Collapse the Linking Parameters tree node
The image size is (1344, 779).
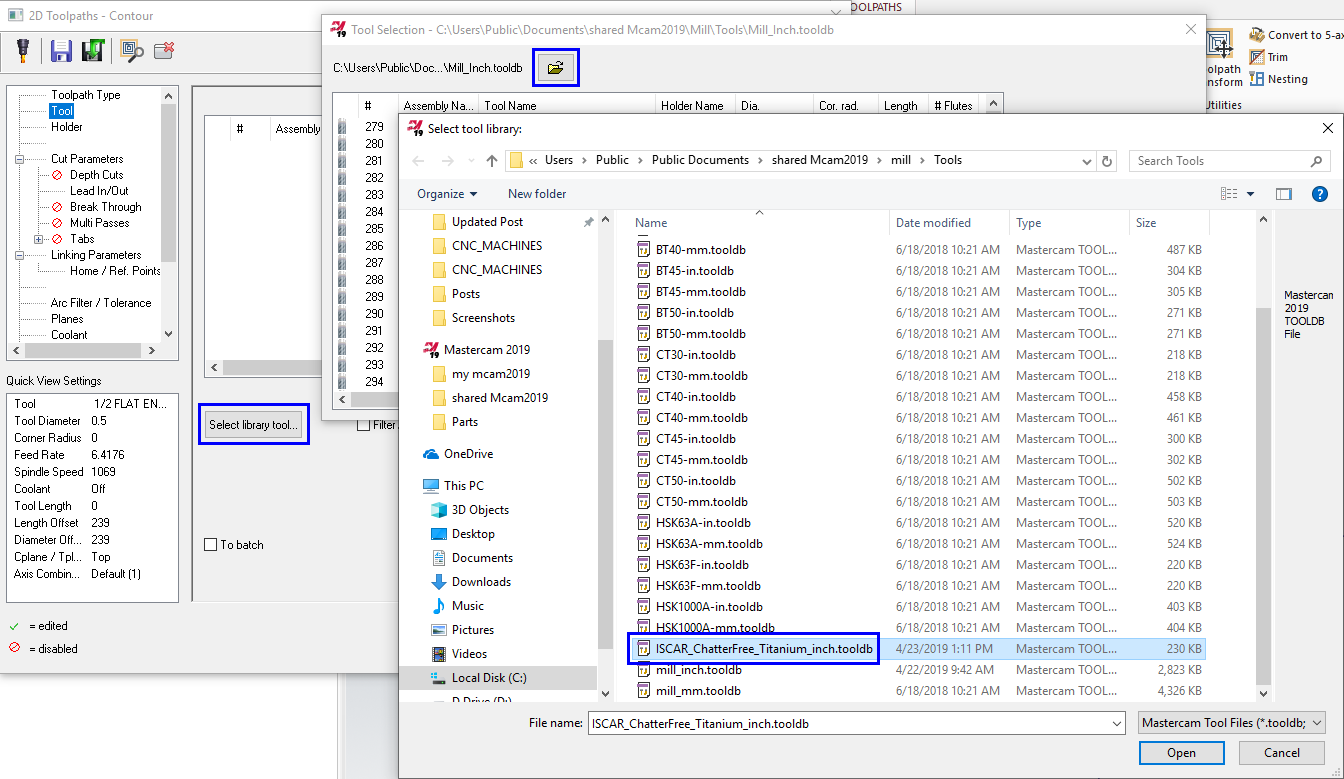coord(21,255)
